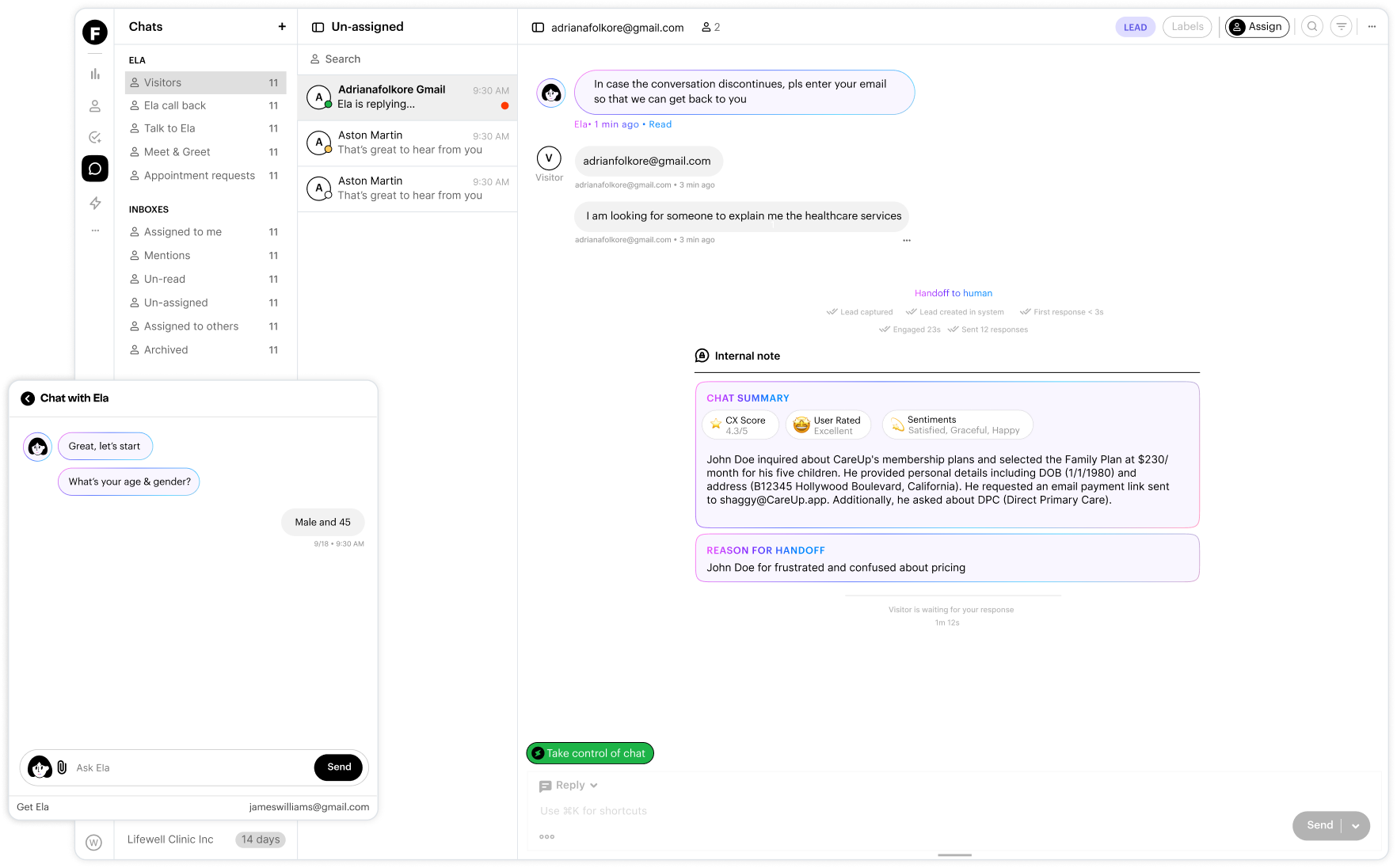
Task: Open Archived inbox
Action: [205, 350]
